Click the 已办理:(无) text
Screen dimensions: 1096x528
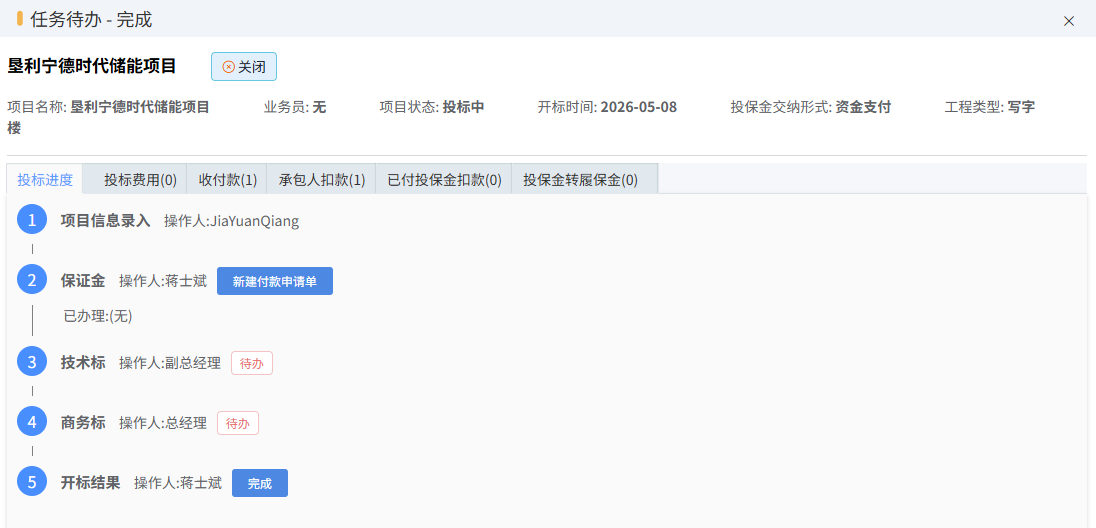point(98,316)
